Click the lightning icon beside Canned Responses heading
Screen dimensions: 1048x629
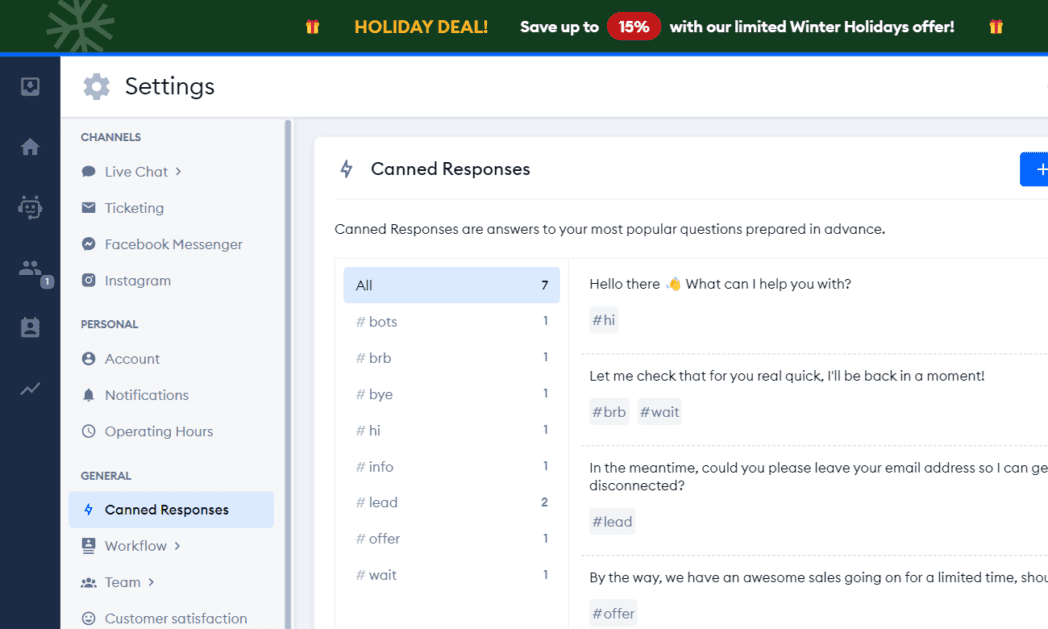(346, 169)
